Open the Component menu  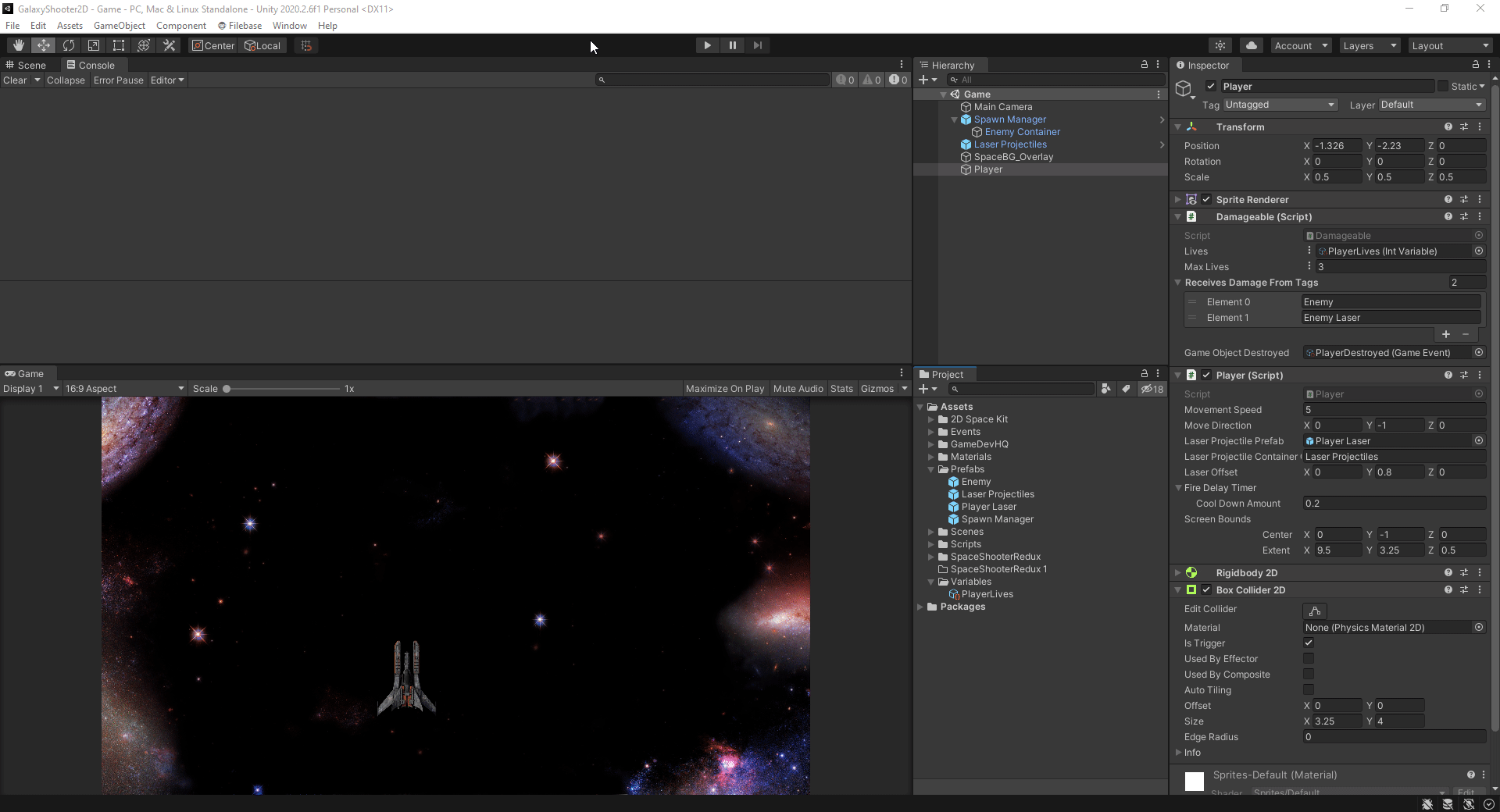click(181, 25)
